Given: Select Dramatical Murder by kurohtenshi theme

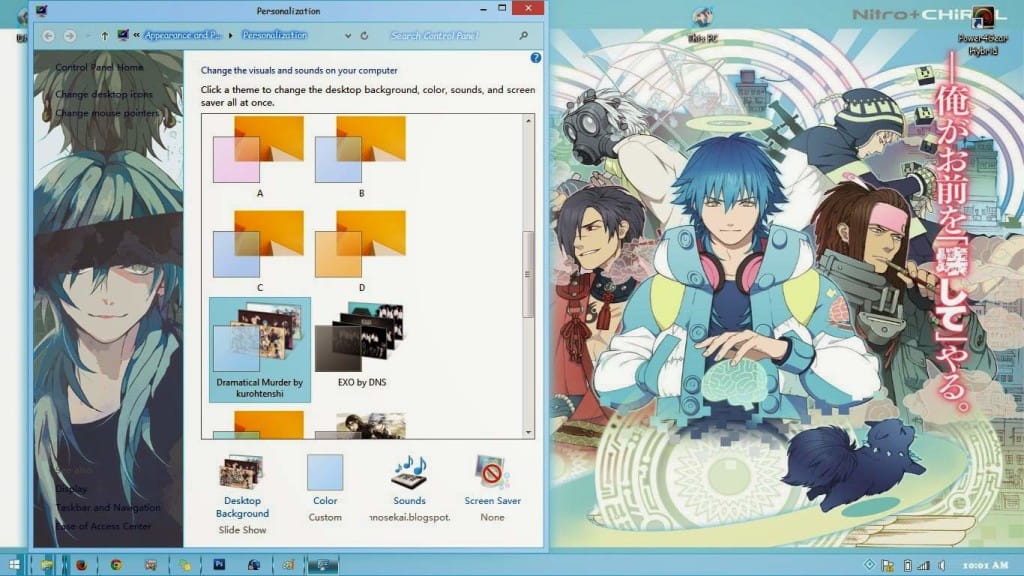Looking at the screenshot, I should [x=260, y=349].
